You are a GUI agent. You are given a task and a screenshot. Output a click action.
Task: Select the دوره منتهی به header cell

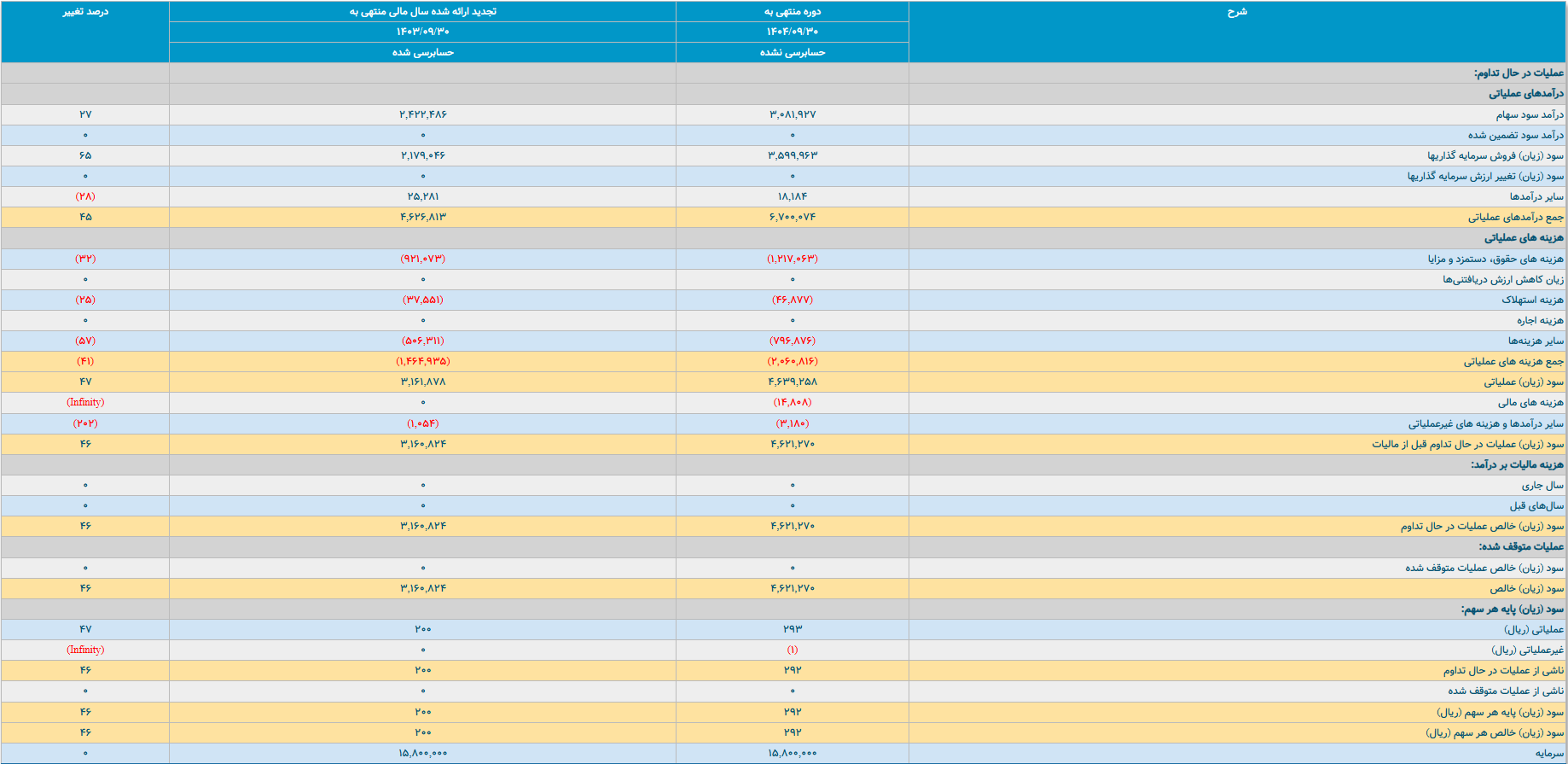(x=792, y=12)
